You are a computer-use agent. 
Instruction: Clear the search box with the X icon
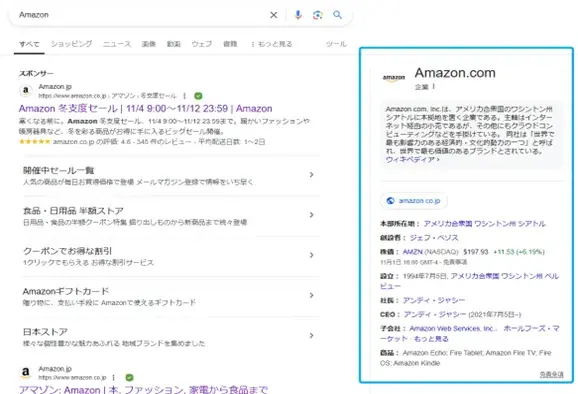click(274, 15)
